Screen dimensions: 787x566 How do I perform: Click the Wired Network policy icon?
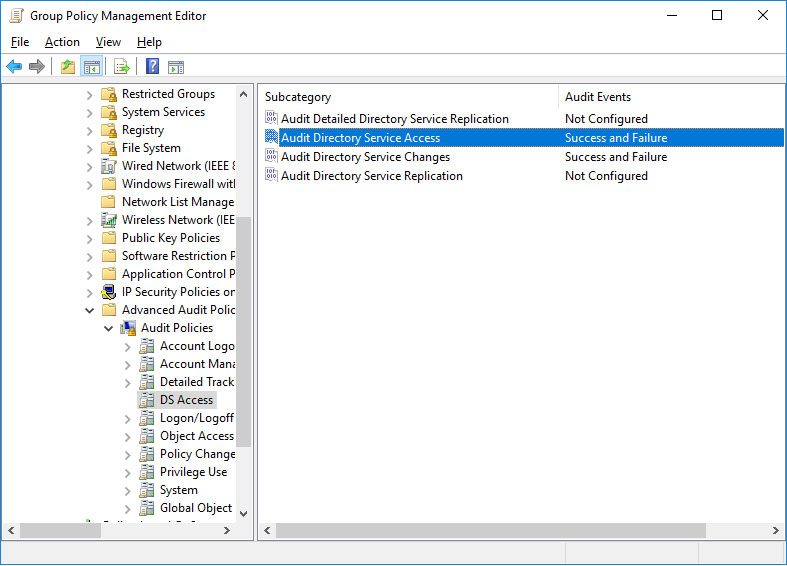click(109, 166)
